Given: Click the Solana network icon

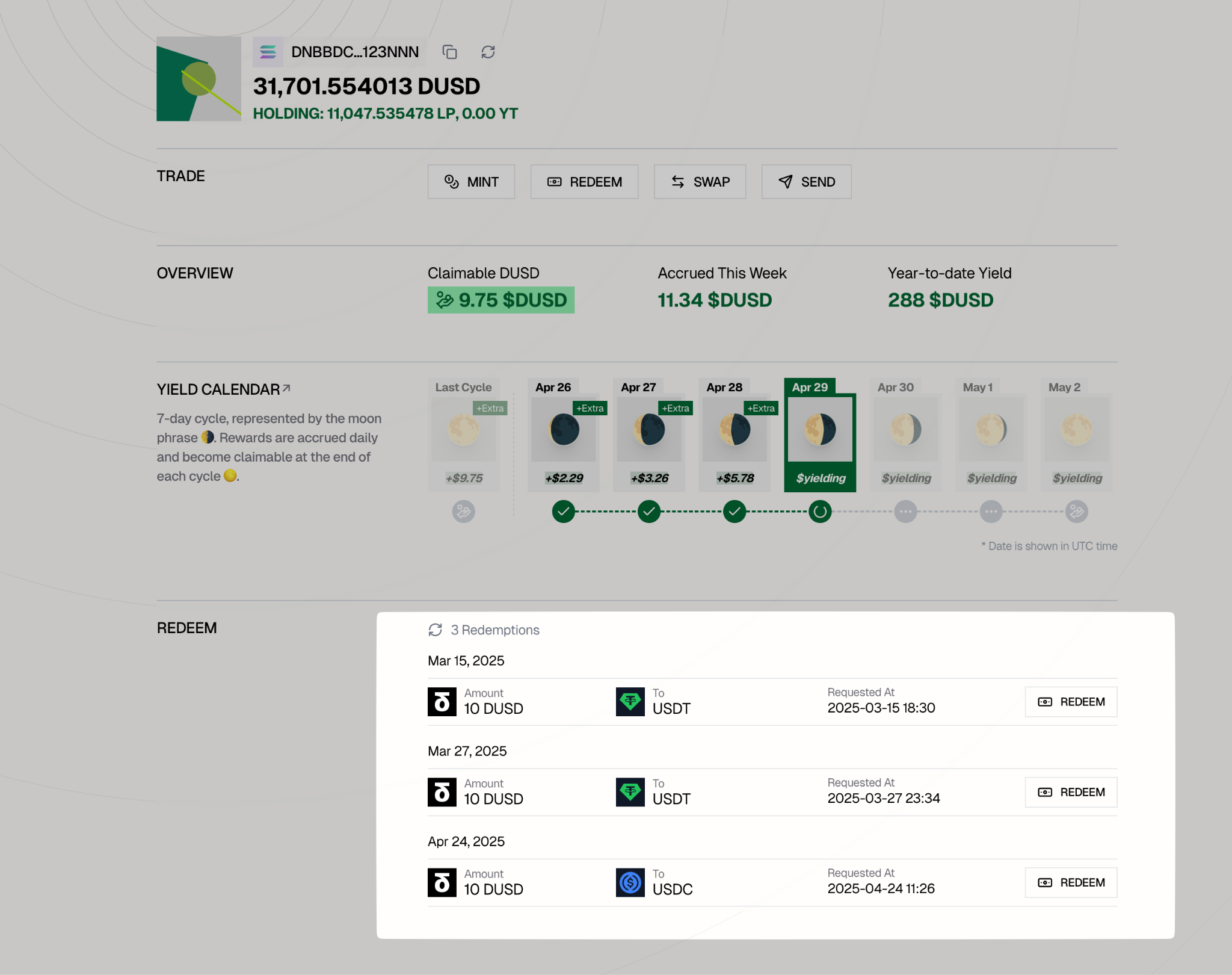Looking at the screenshot, I should click(268, 52).
